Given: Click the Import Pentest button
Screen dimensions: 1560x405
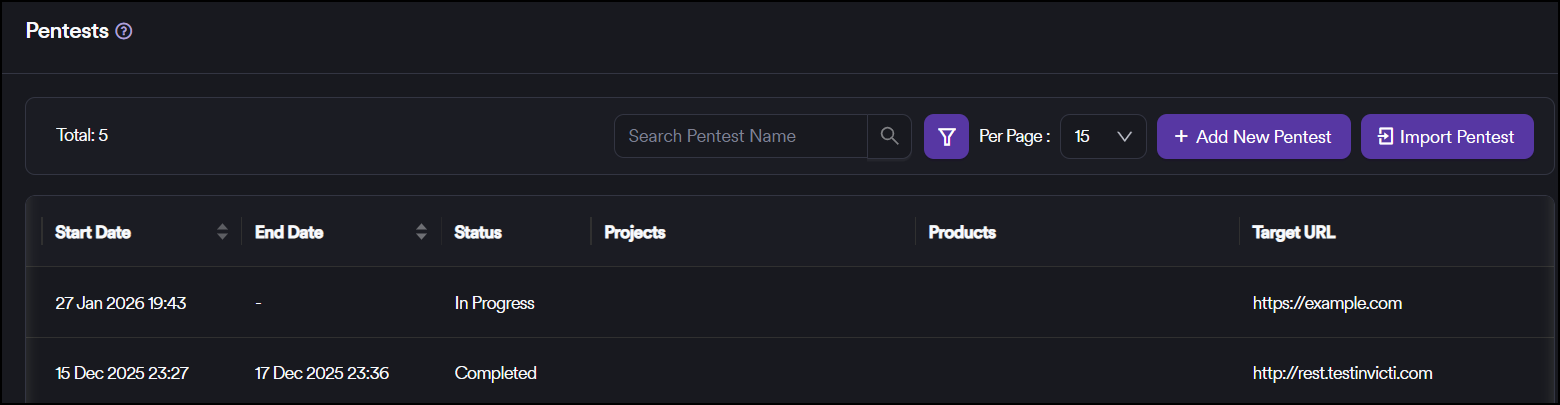Looking at the screenshot, I should (x=1446, y=136).
